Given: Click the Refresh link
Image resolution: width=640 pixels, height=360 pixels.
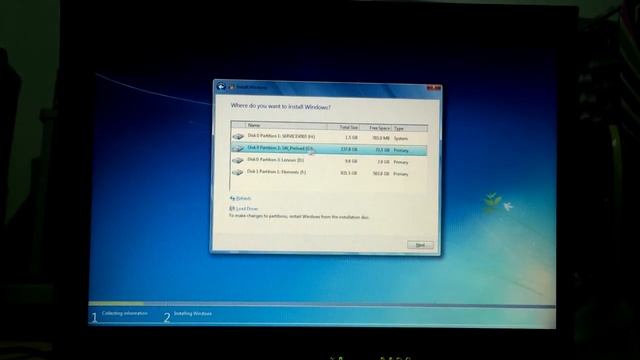Looking at the screenshot, I should click(x=243, y=198).
